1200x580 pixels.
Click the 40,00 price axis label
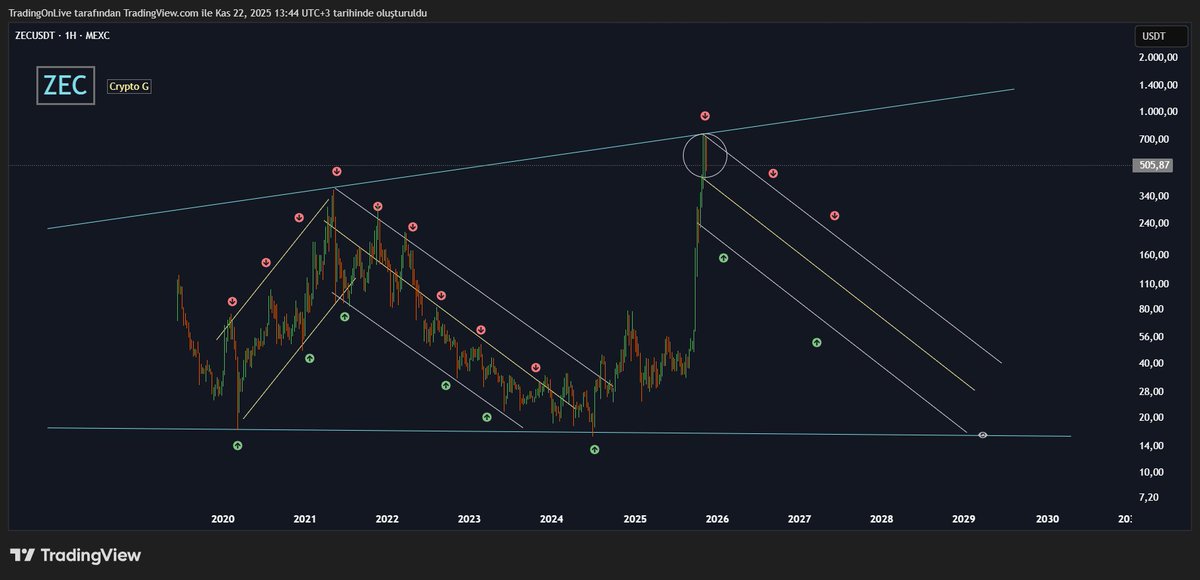[1153, 363]
